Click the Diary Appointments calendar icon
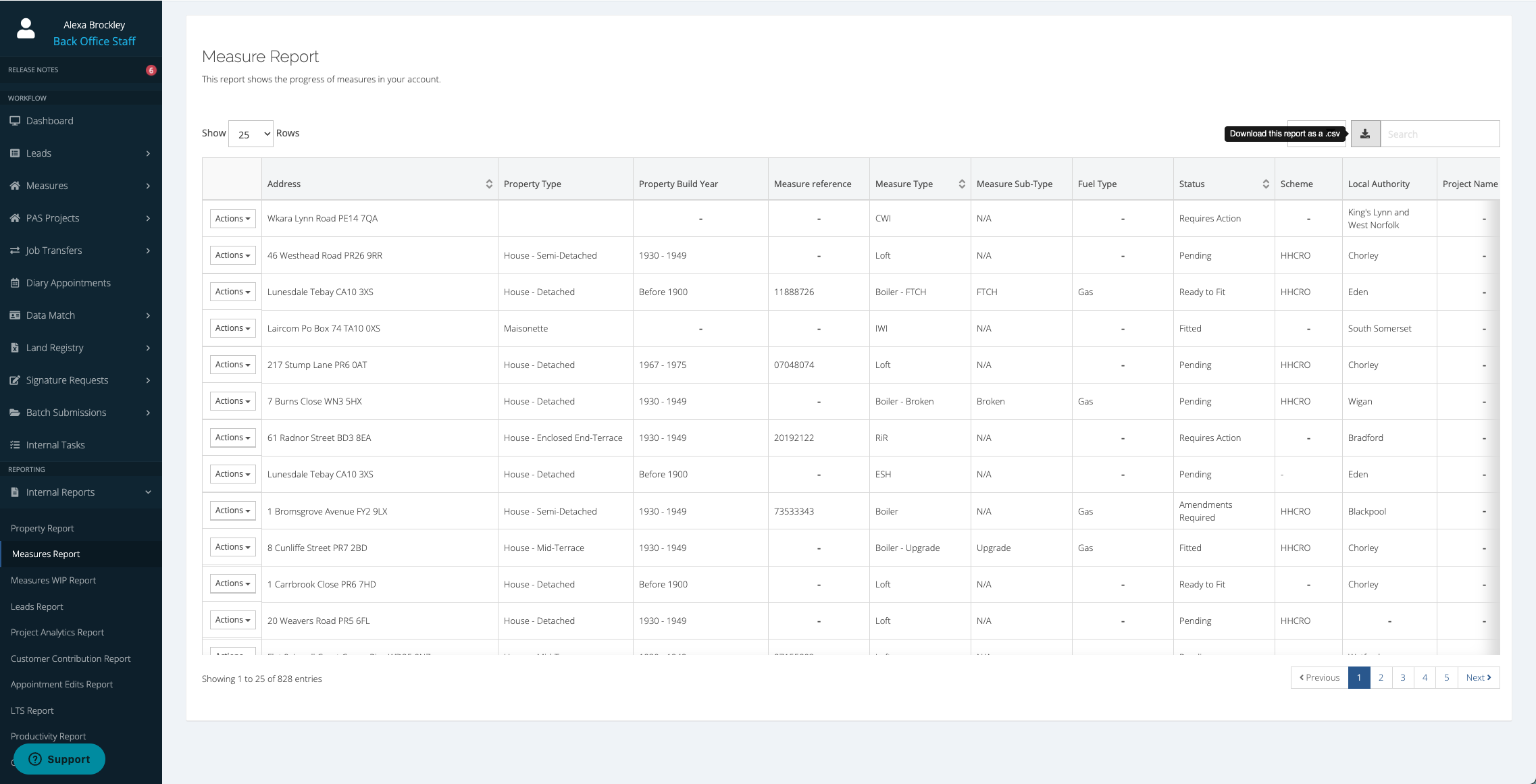This screenshot has height=784, width=1536. click(x=15, y=283)
